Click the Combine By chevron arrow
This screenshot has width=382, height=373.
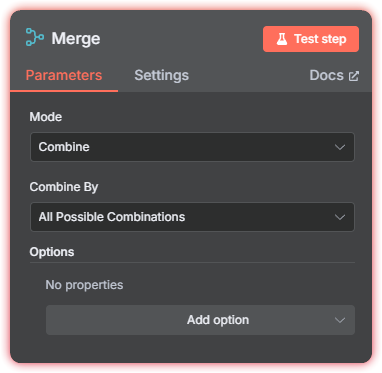click(x=340, y=217)
